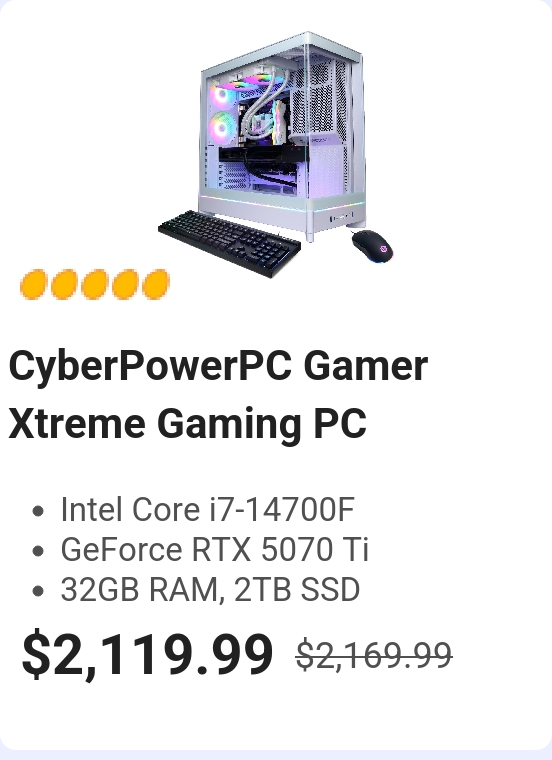Select the GeForce RTX 5070 Ti spec
The image size is (552, 760).
[x=215, y=549]
